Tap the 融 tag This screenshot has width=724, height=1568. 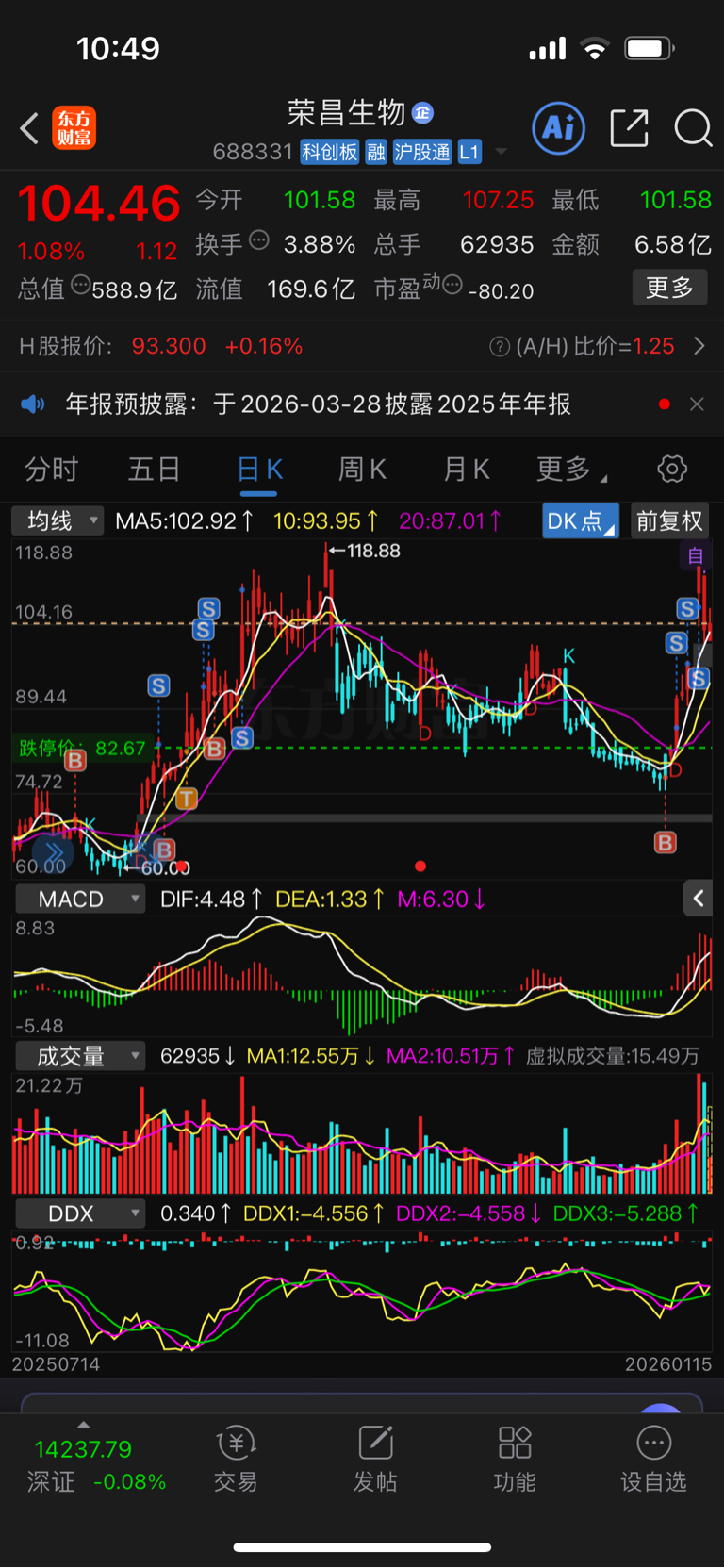pos(376,152)
